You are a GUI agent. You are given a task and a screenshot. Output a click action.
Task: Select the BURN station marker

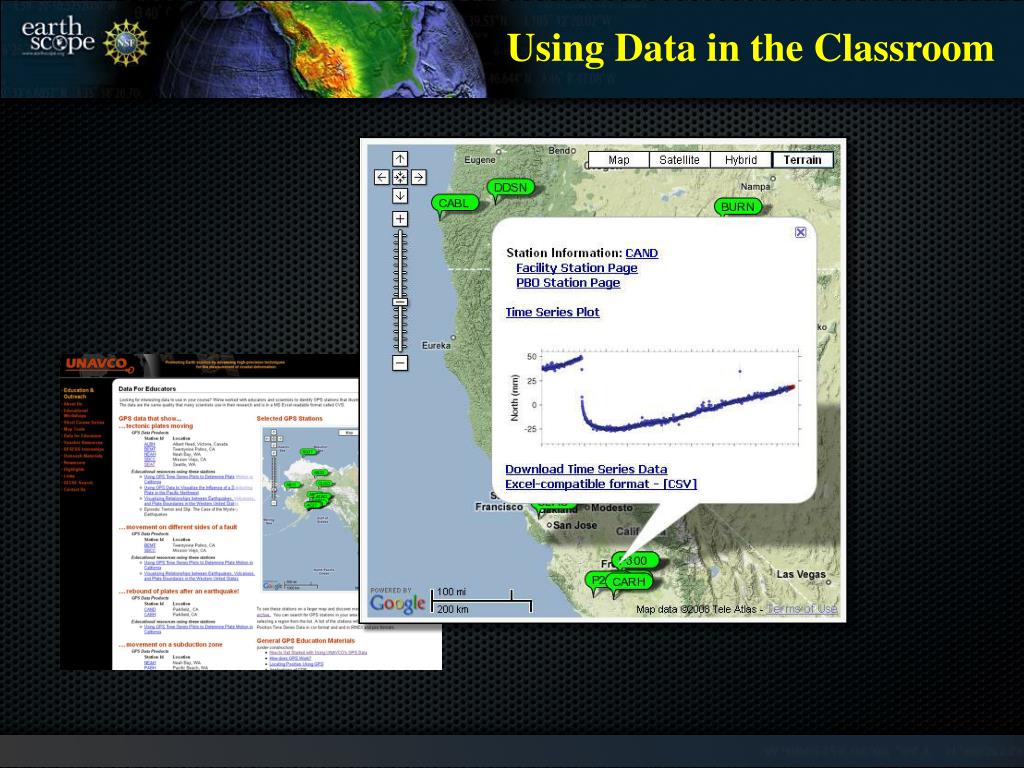click(737, 207)
